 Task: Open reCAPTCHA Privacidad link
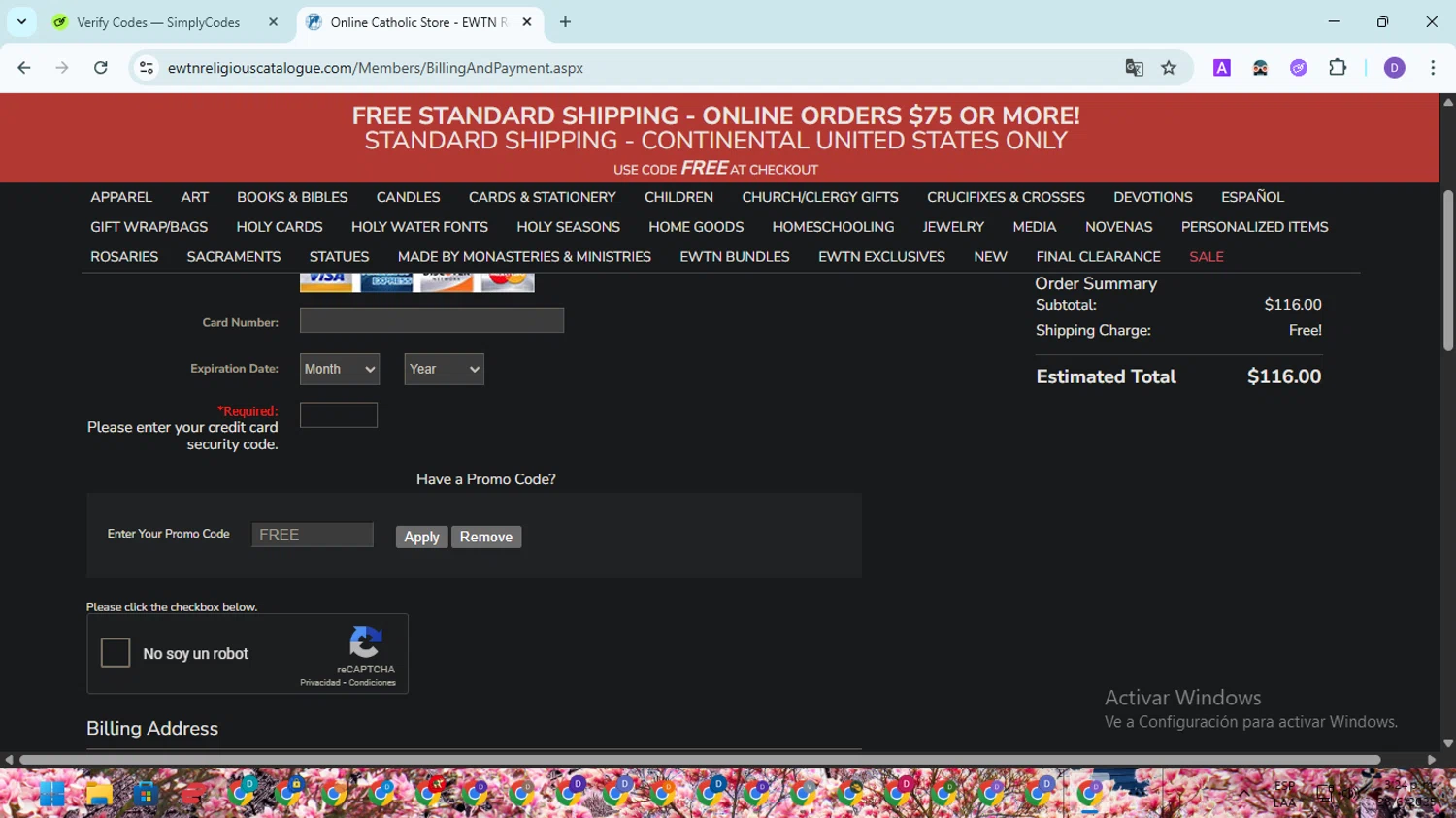[320, 683]
